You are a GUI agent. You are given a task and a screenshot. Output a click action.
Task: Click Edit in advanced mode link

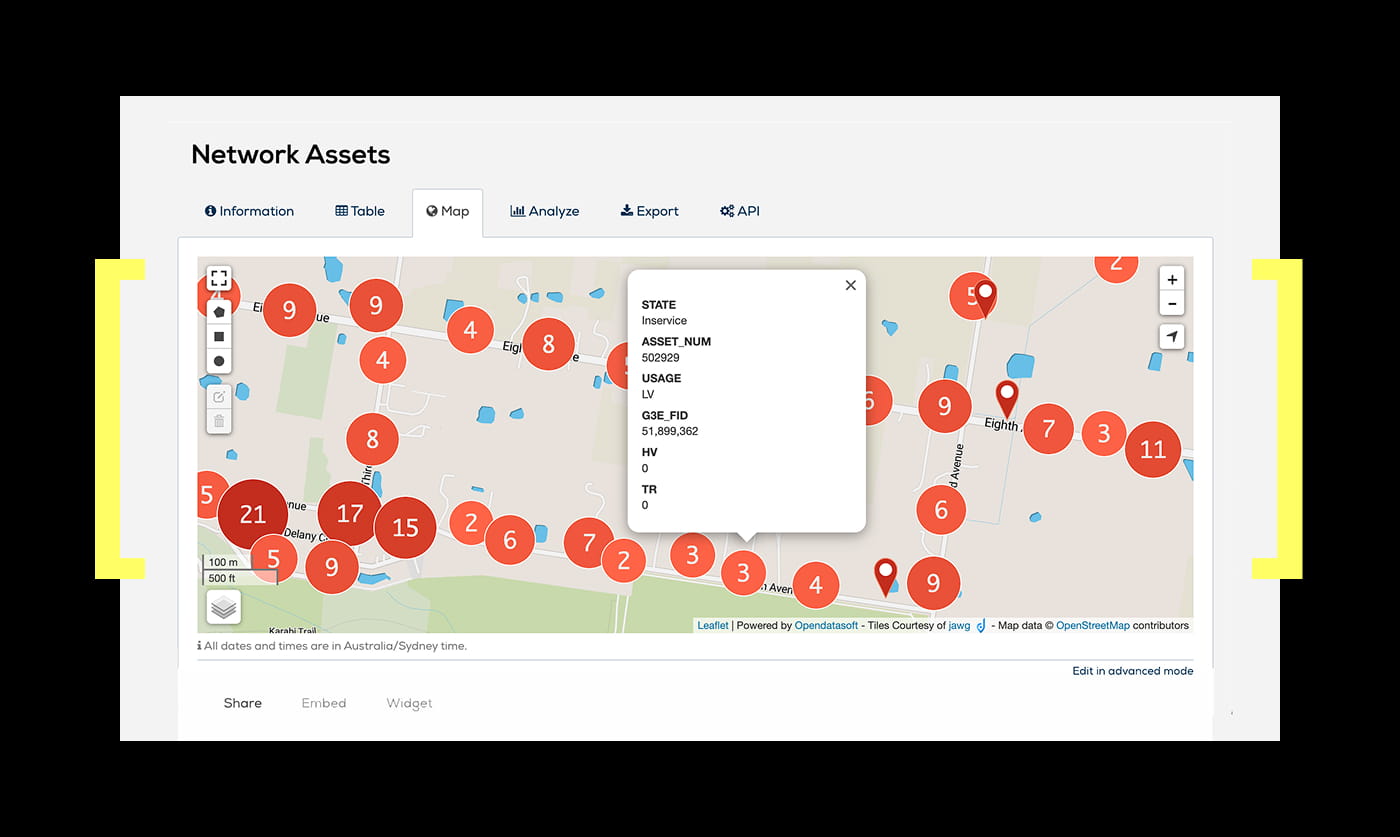pyautogui.click(x=1132, y=671)
